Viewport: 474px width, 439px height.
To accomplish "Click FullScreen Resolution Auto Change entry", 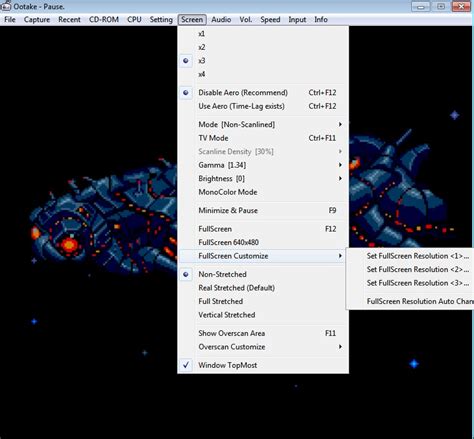I will pyautogui.click(x=411, y=301).
